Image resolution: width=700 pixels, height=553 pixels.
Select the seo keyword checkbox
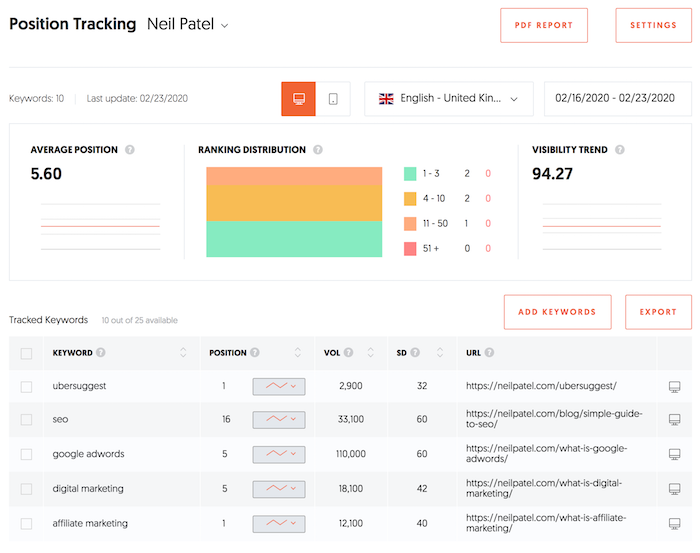pos(26,420)
